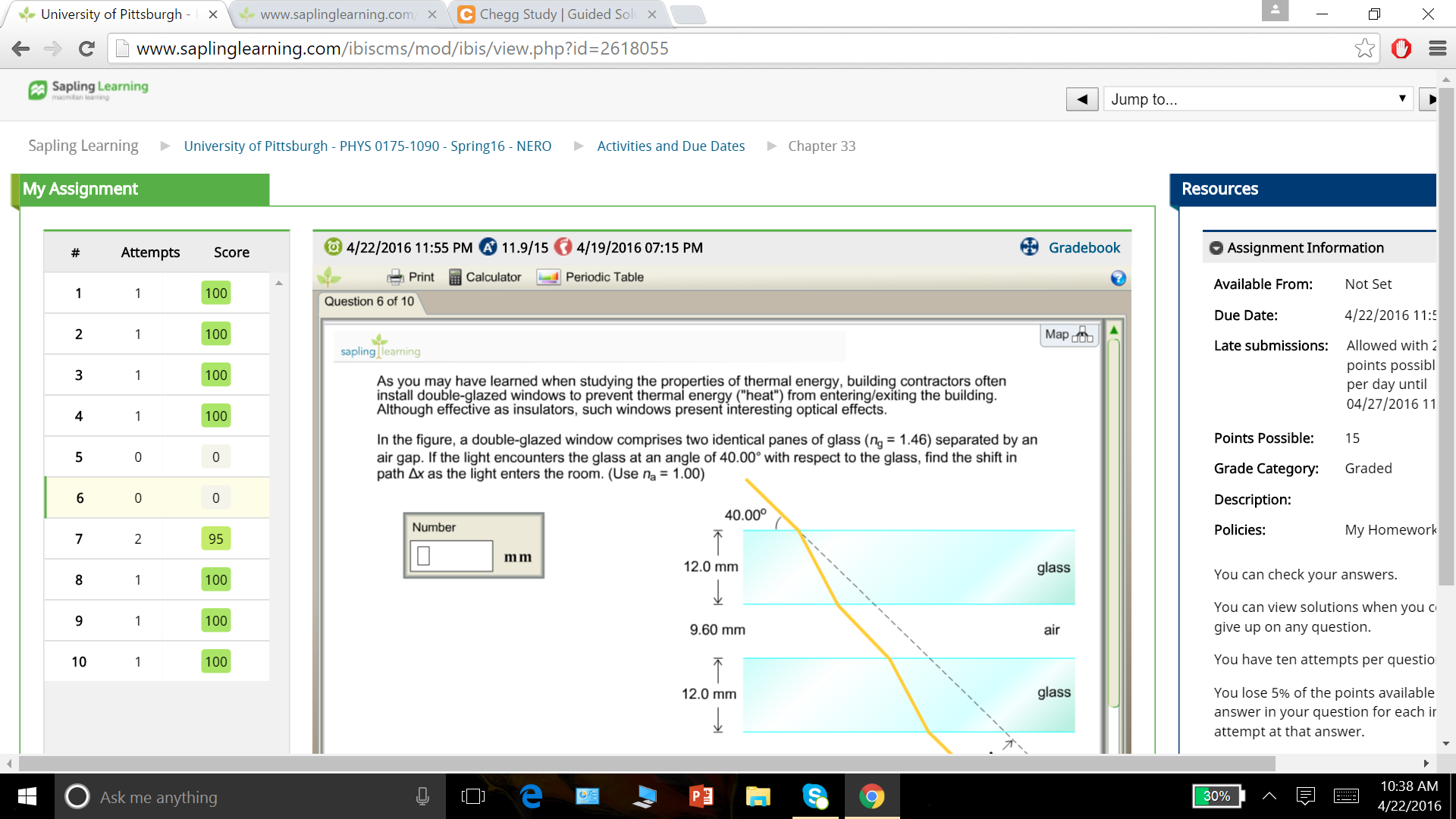Pin the Chrome adblock shield icon
This screenshot has width=1456, height=819.
coord(1401,49)
